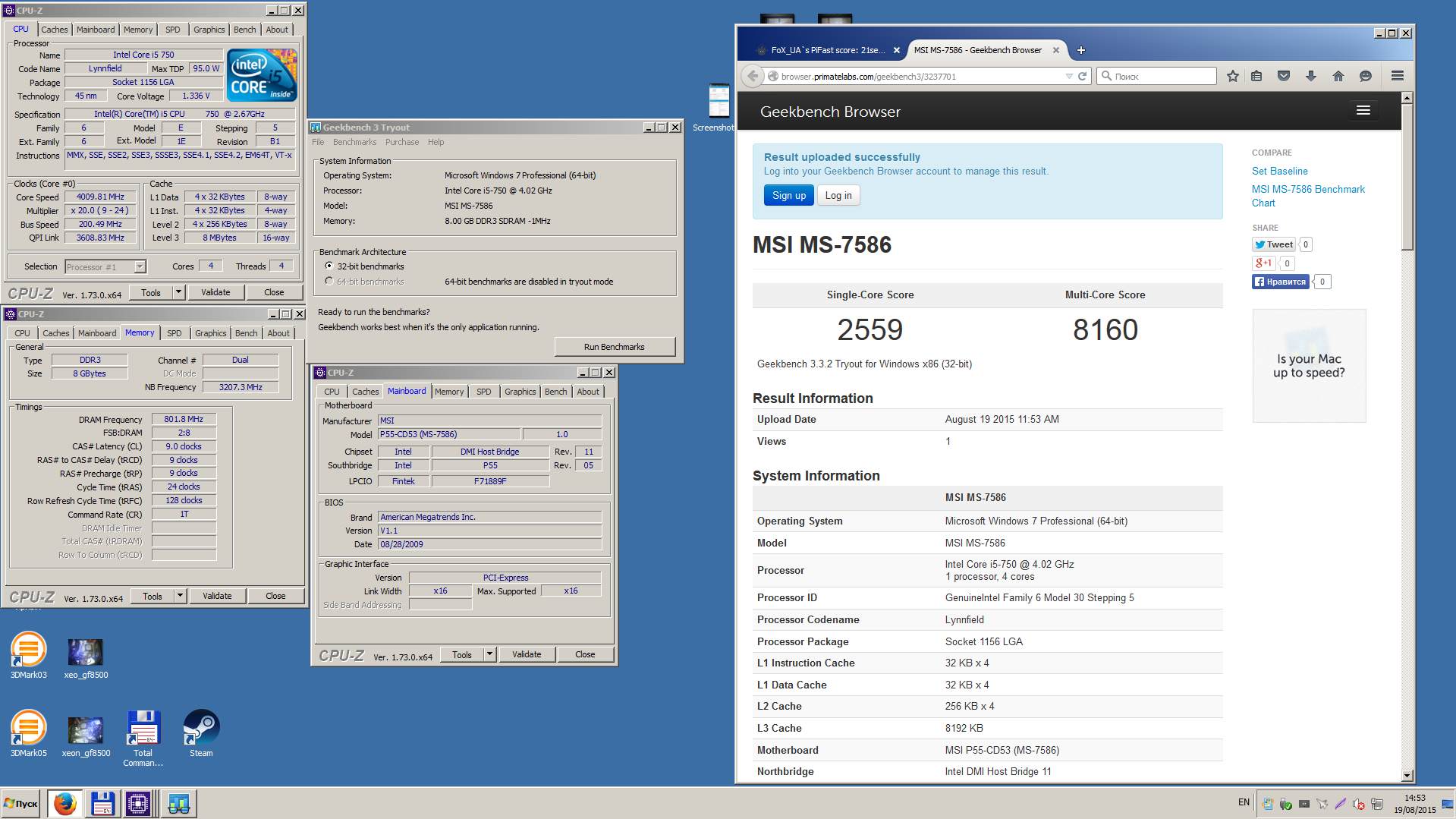Image resolution: width=1456 pixels, height=819 pixels.
Task: Click the Google +1 share button
Action: click(1263, 263)
